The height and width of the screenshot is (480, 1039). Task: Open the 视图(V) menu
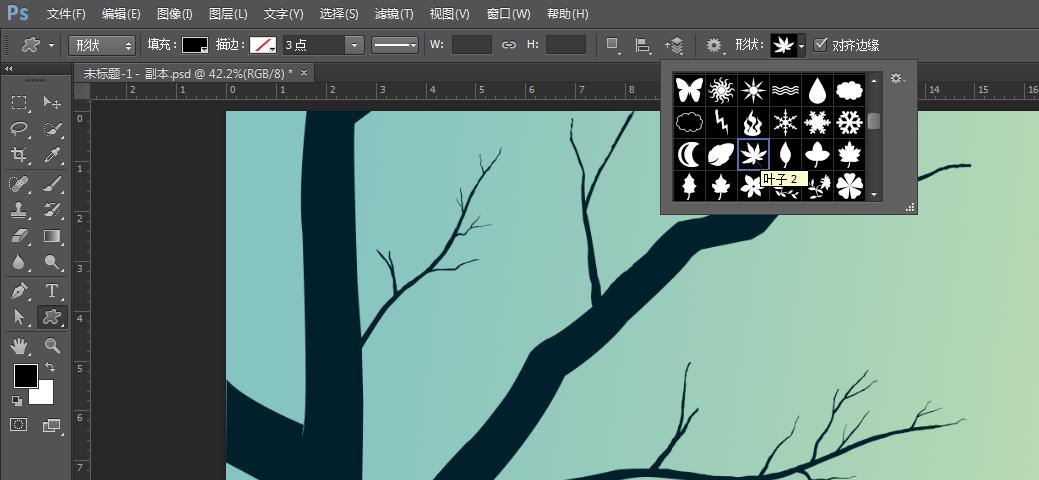point(449,14)
